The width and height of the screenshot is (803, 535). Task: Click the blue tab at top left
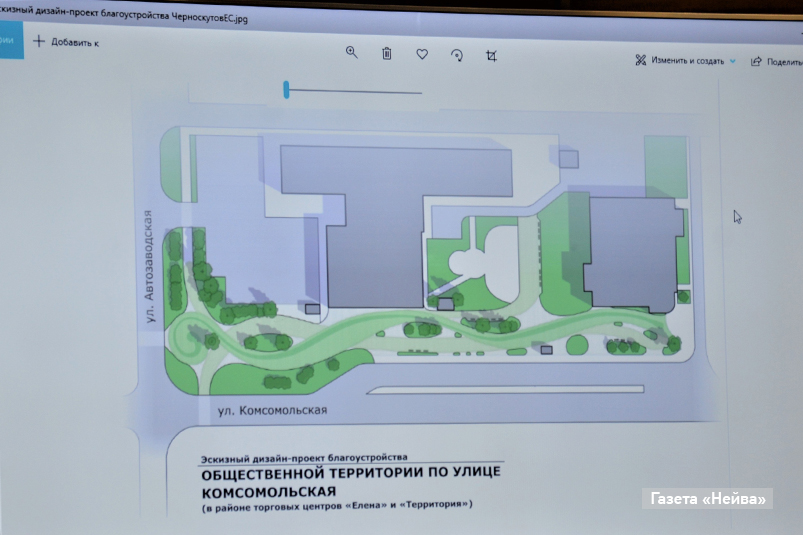[x=11, y=40]
